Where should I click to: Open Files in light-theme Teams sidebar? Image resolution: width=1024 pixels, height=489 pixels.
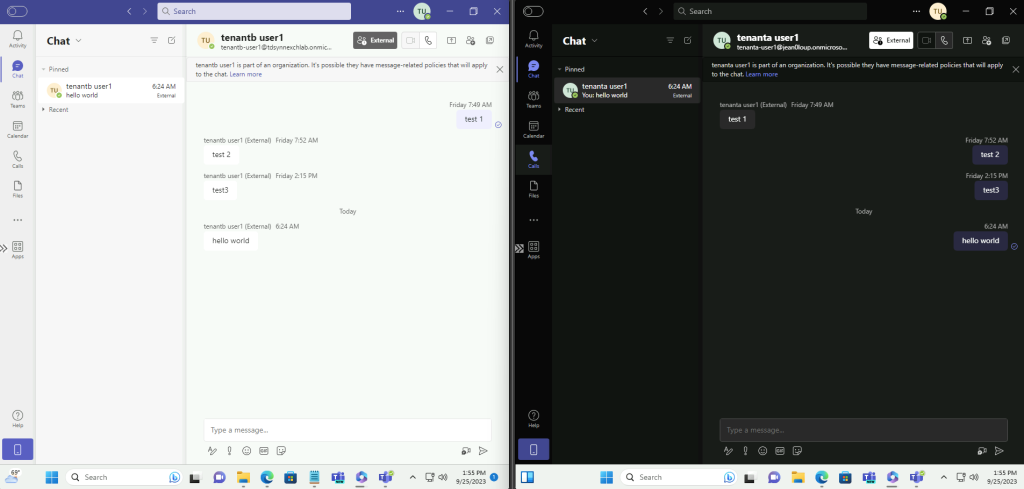coord(18,189)
